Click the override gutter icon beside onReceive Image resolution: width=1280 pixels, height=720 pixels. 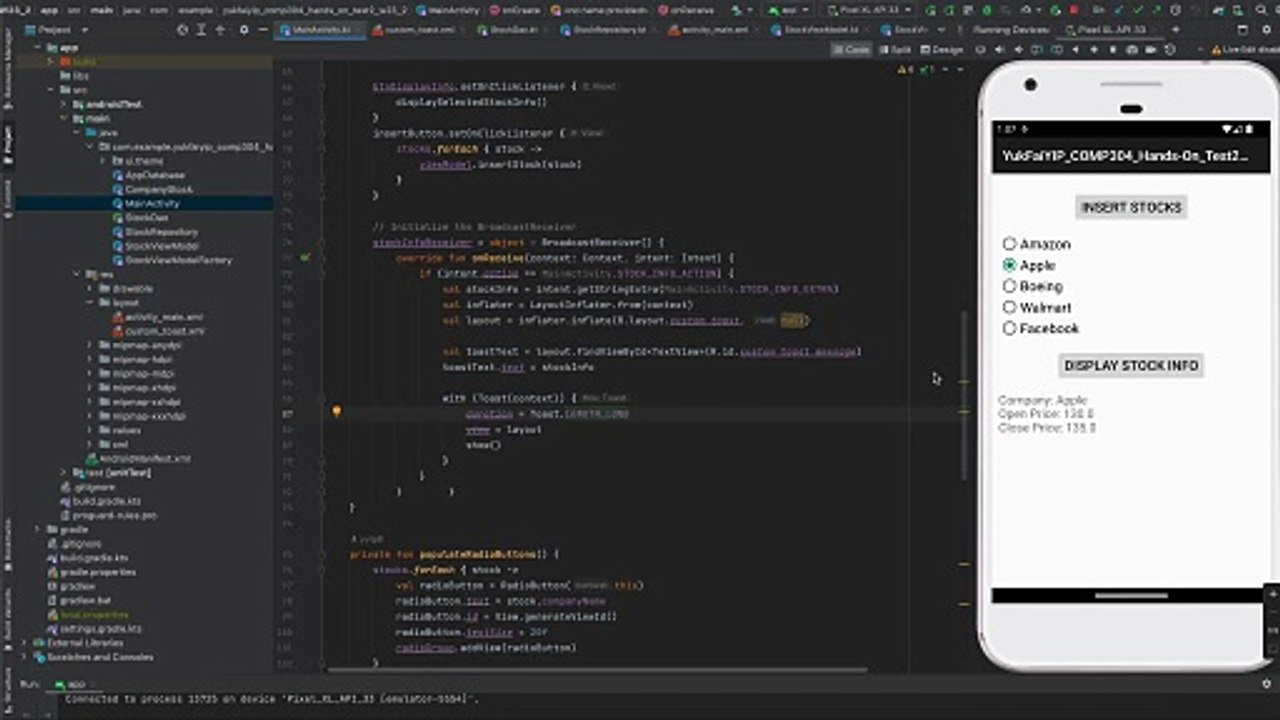click(306, 257)
